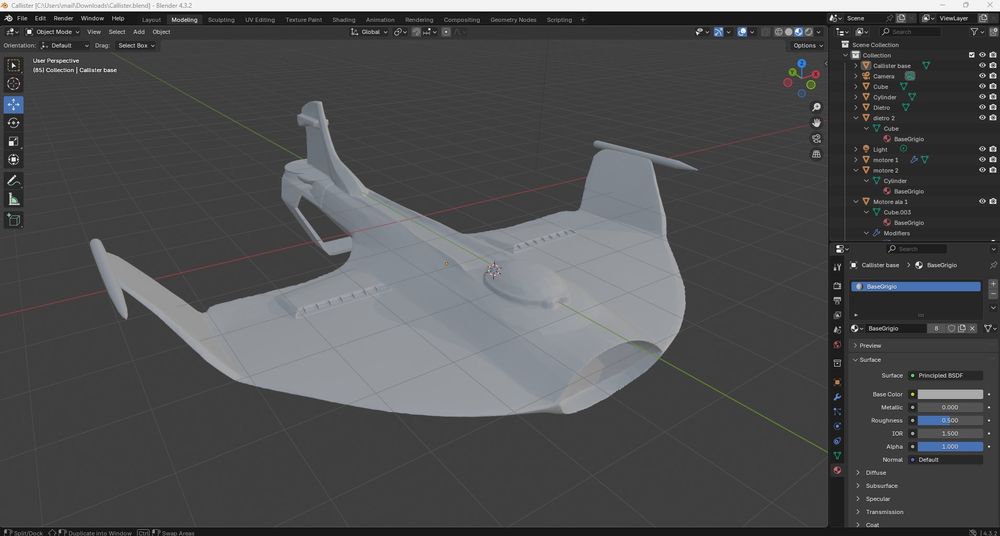Open the View Layer properties tab
This screenshot has width=1000, height=536.
(x=837, y=315)
